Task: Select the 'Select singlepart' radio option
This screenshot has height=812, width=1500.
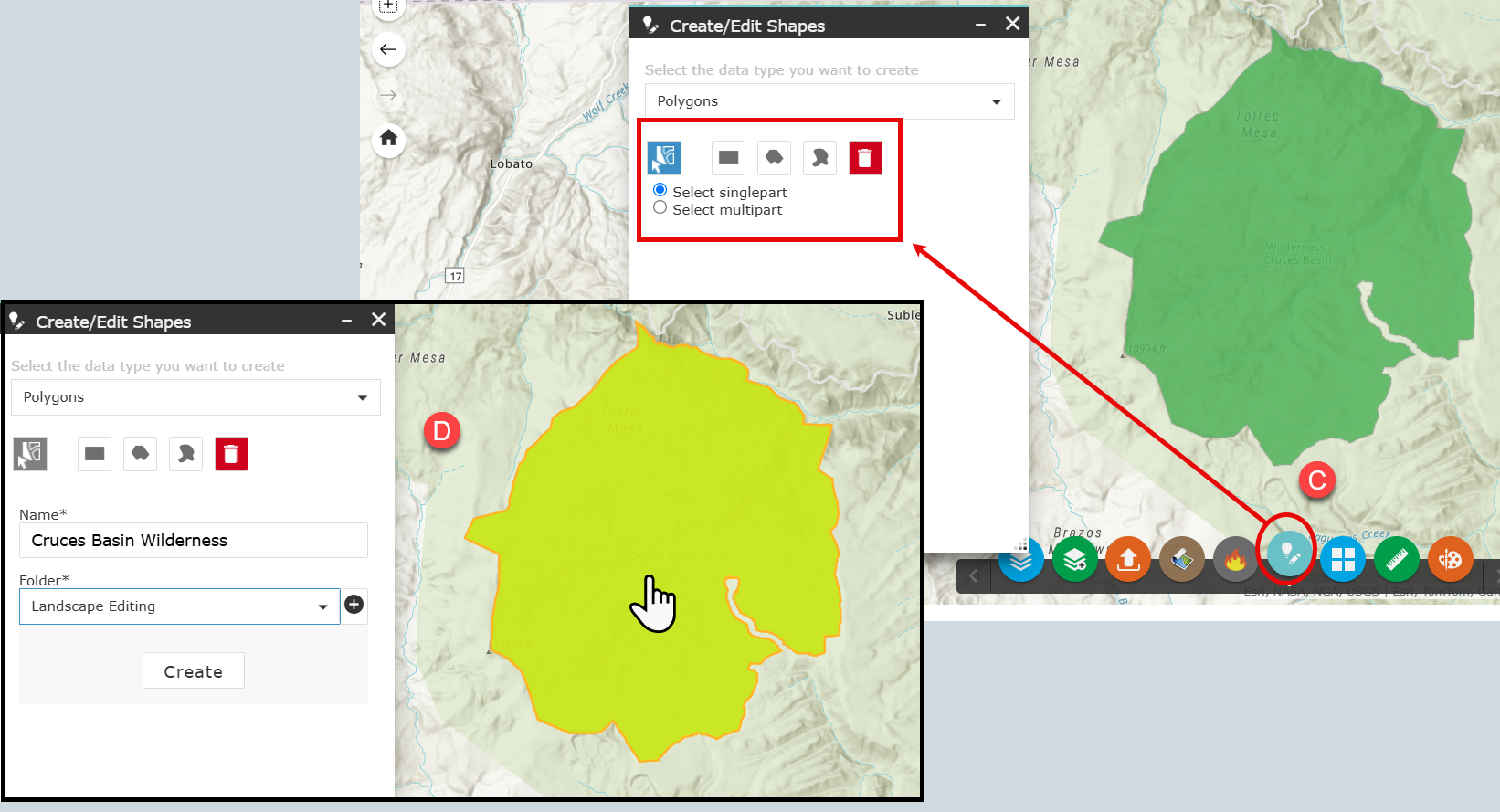Action: click(x=660, y=191)
